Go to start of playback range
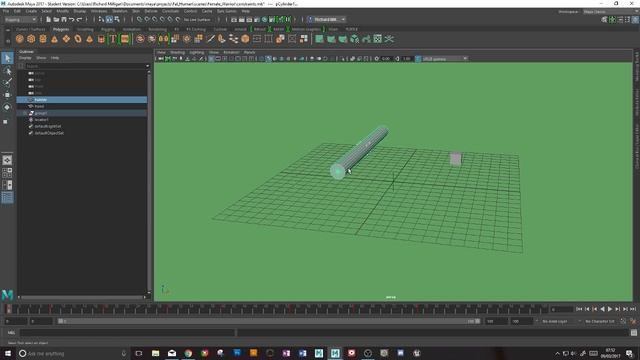Screen dimensions: 640x360 tap(579, 309)
